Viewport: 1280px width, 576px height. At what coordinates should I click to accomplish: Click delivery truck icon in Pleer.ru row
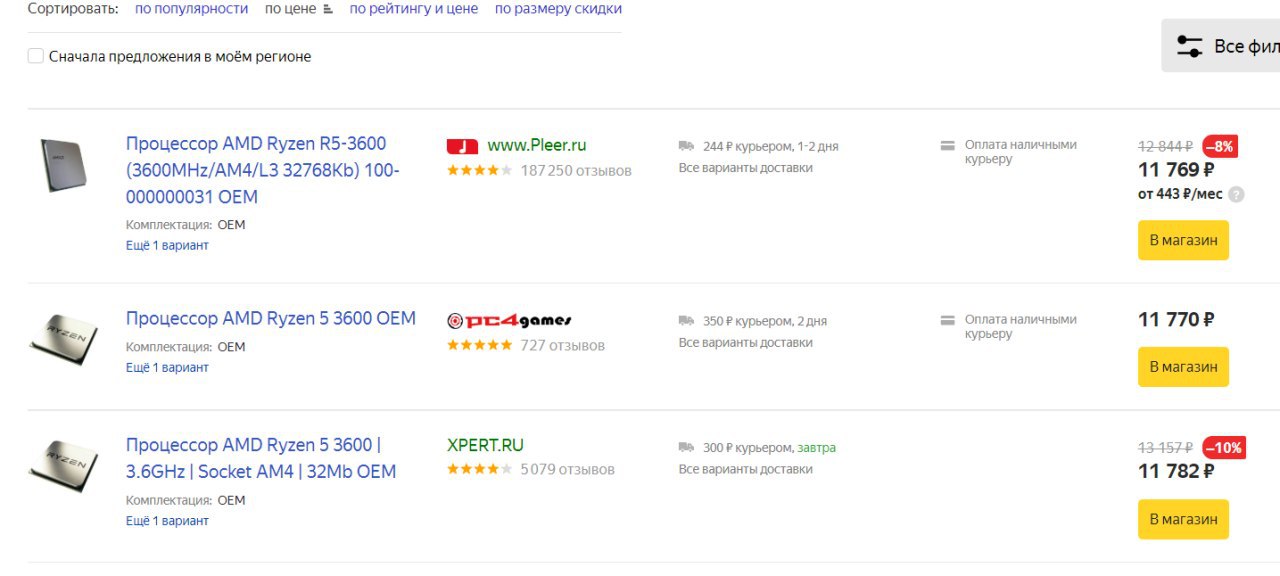[686, 146]
